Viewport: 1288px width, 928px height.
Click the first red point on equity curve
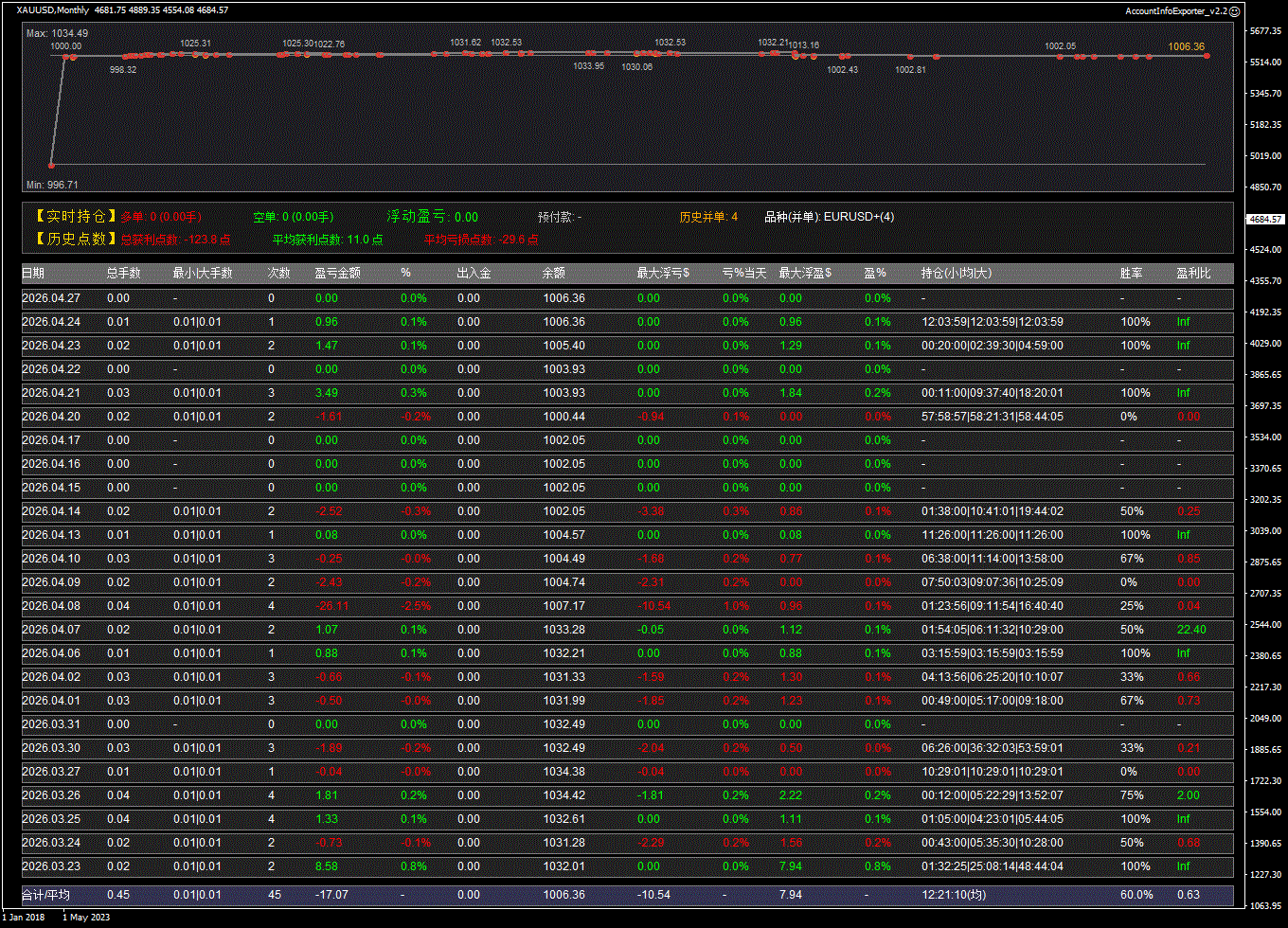click(x=51, y=165)
